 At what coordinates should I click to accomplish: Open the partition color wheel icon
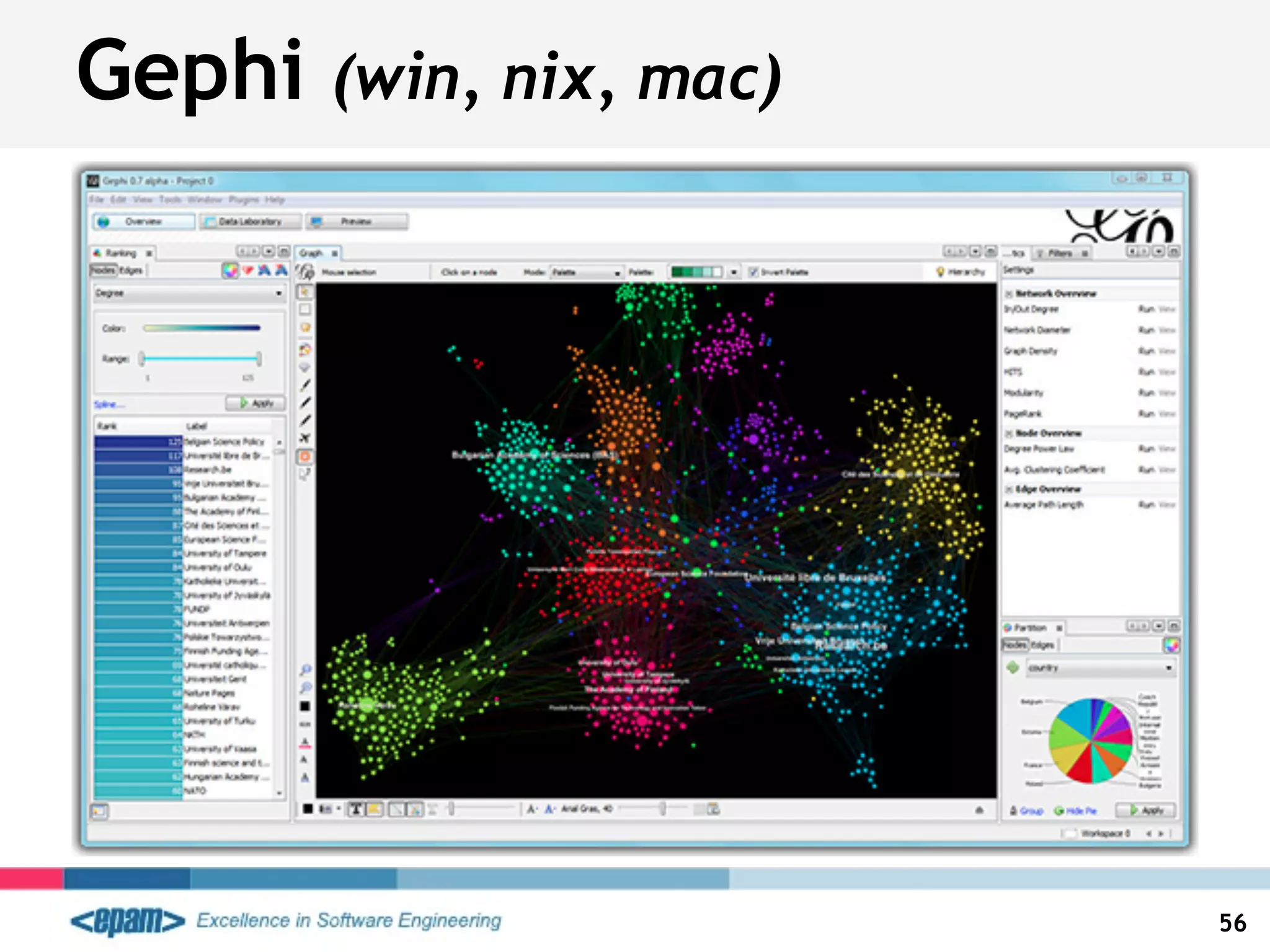[x=1171, y=645]
